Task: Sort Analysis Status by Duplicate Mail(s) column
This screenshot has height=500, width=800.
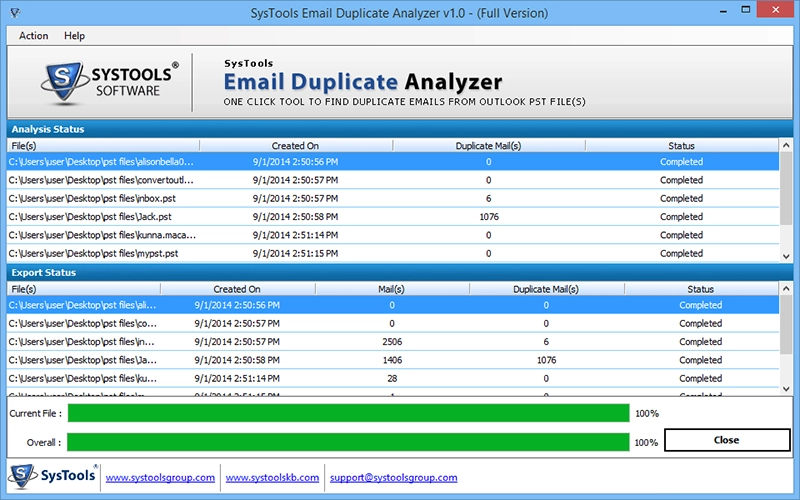Action: tap(488, 146)
